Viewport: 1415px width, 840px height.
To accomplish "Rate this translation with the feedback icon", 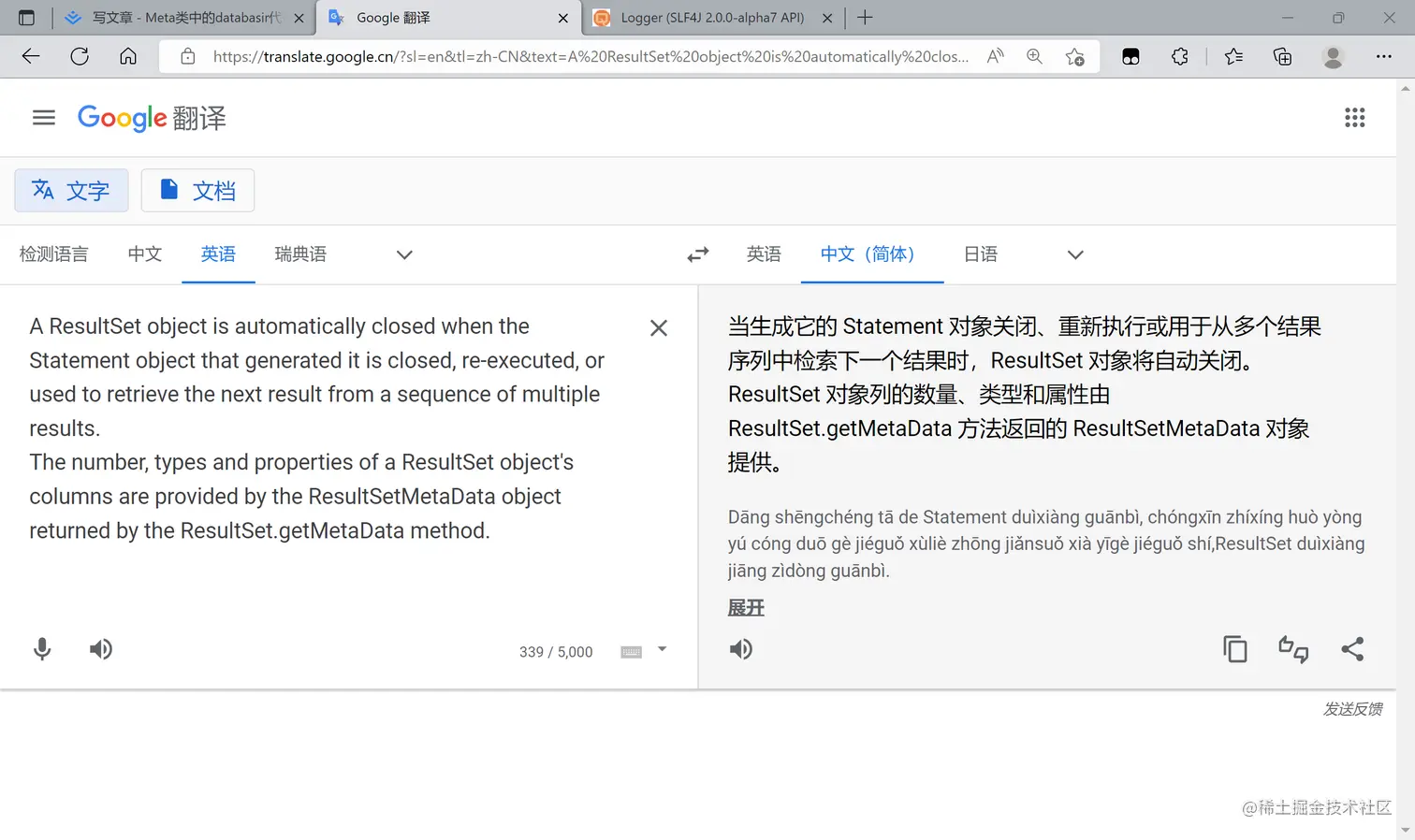I will pos(1293,649).
